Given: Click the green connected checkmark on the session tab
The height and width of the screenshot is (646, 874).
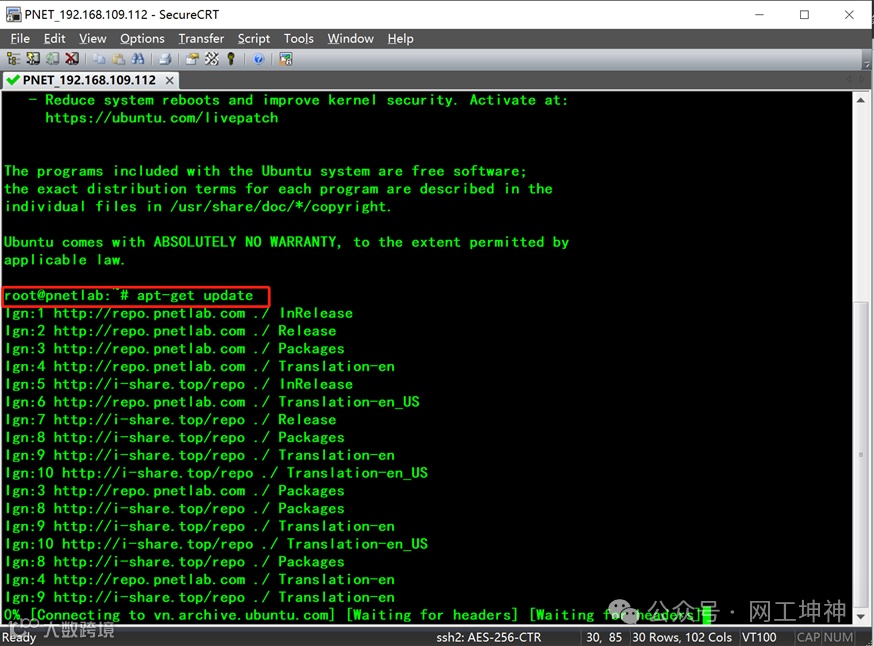Looking at the screenshot, I should (x=13, y=80).
